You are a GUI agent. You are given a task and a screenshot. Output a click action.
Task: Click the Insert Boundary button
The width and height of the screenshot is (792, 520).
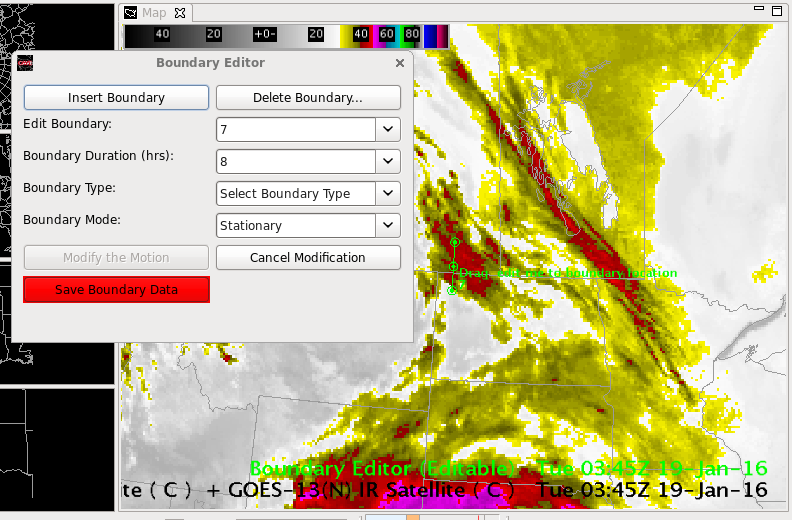click(x=116, y=98)
